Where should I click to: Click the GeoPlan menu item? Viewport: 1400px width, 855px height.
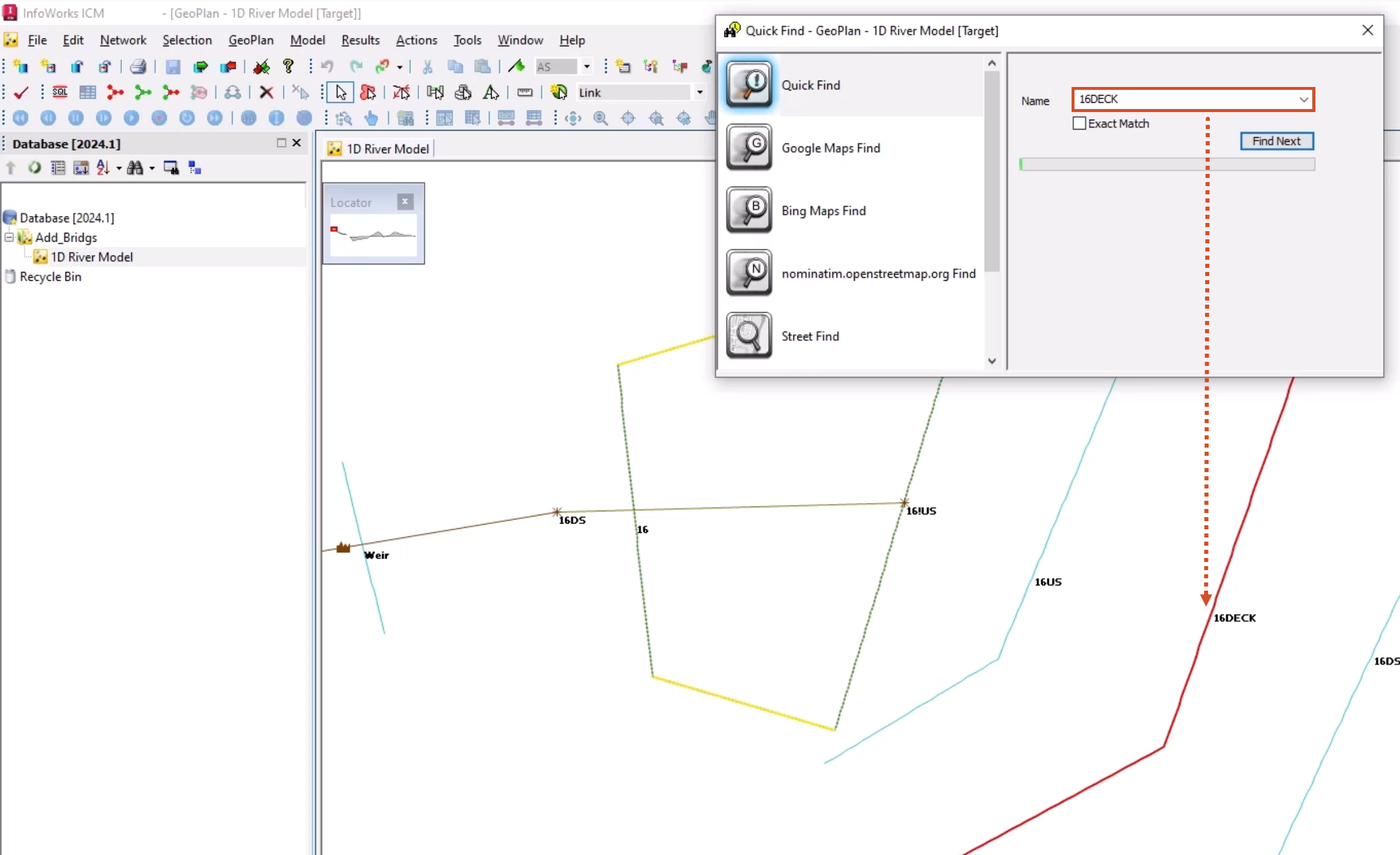click(251, 40)
